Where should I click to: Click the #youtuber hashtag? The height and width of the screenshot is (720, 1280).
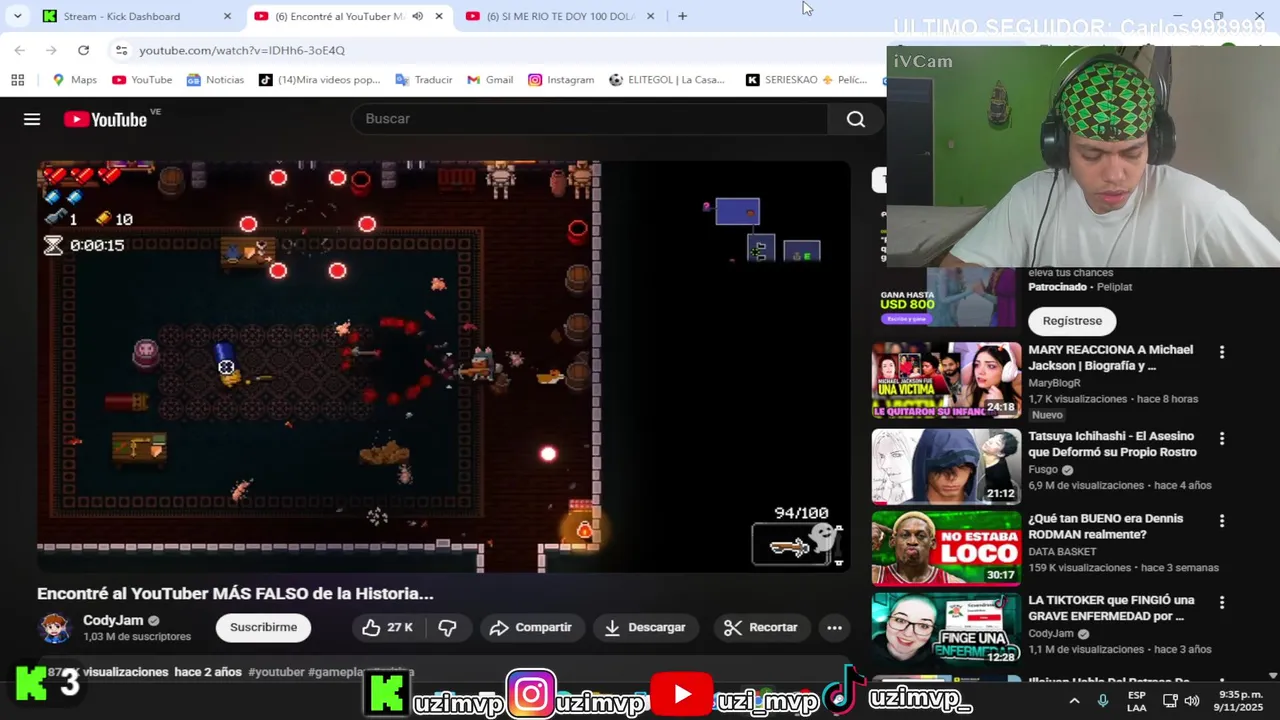(x=276, y=672)
